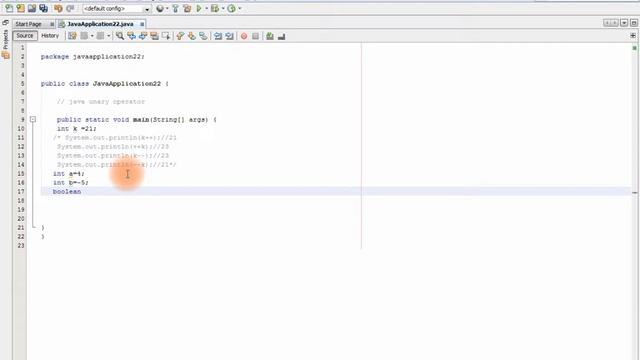Click the Save All icon
This screenshot has height=360, width=640.
click(43, 9)
